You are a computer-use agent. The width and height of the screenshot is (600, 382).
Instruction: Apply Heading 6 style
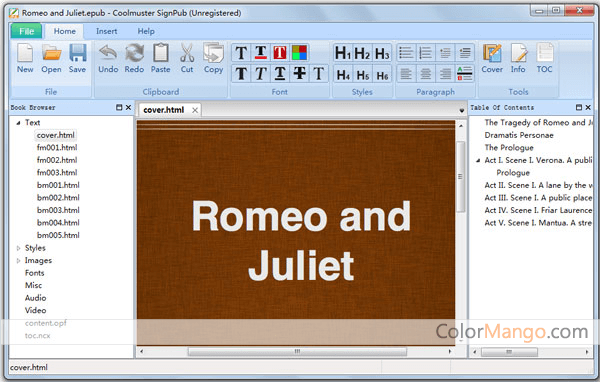click(x=382, y=73)
